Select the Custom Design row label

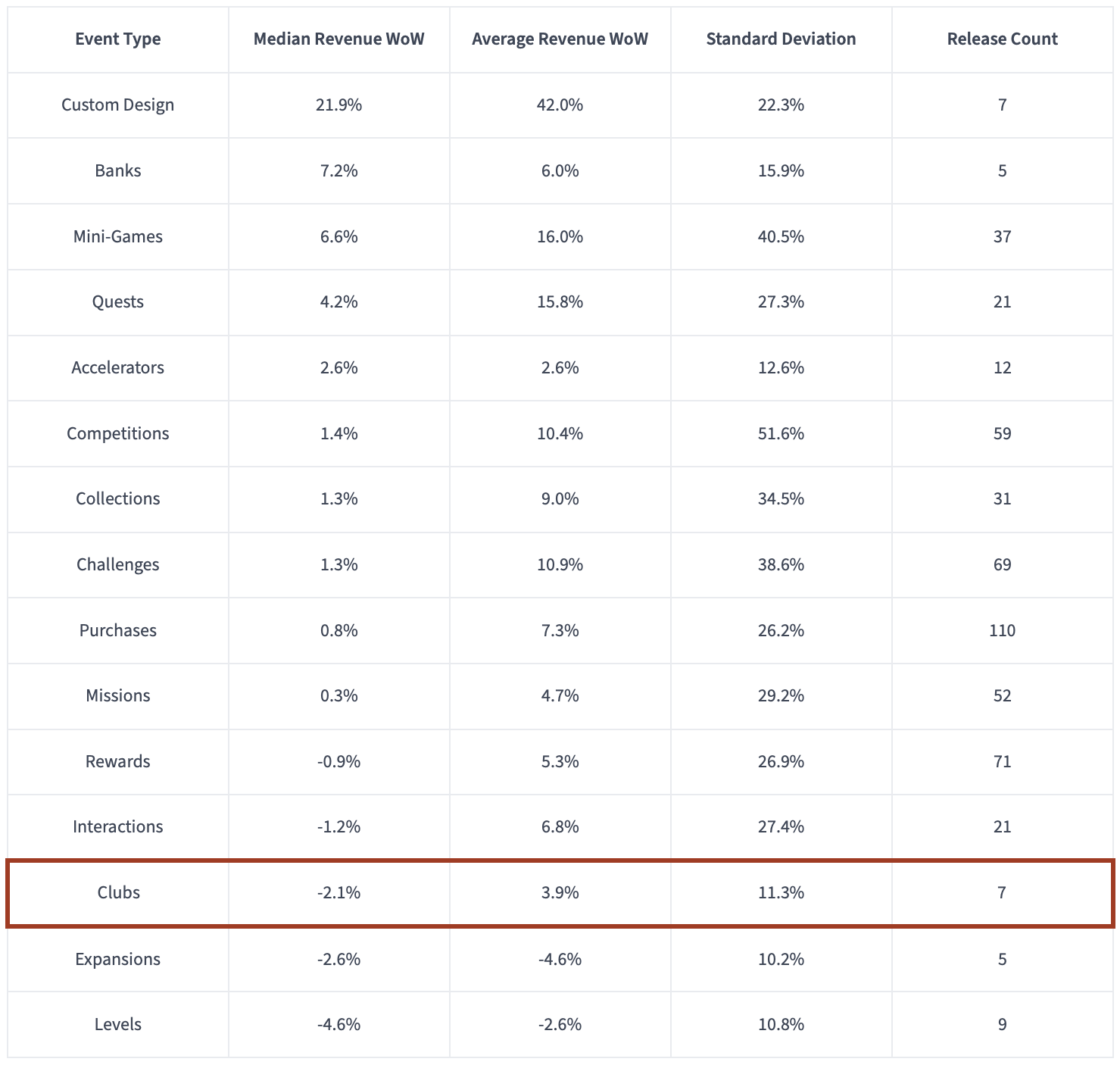(118, 105)
